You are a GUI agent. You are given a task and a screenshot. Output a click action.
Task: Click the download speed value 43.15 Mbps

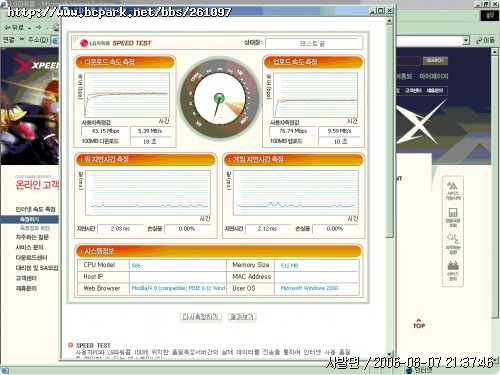click(x=105, y=131)
